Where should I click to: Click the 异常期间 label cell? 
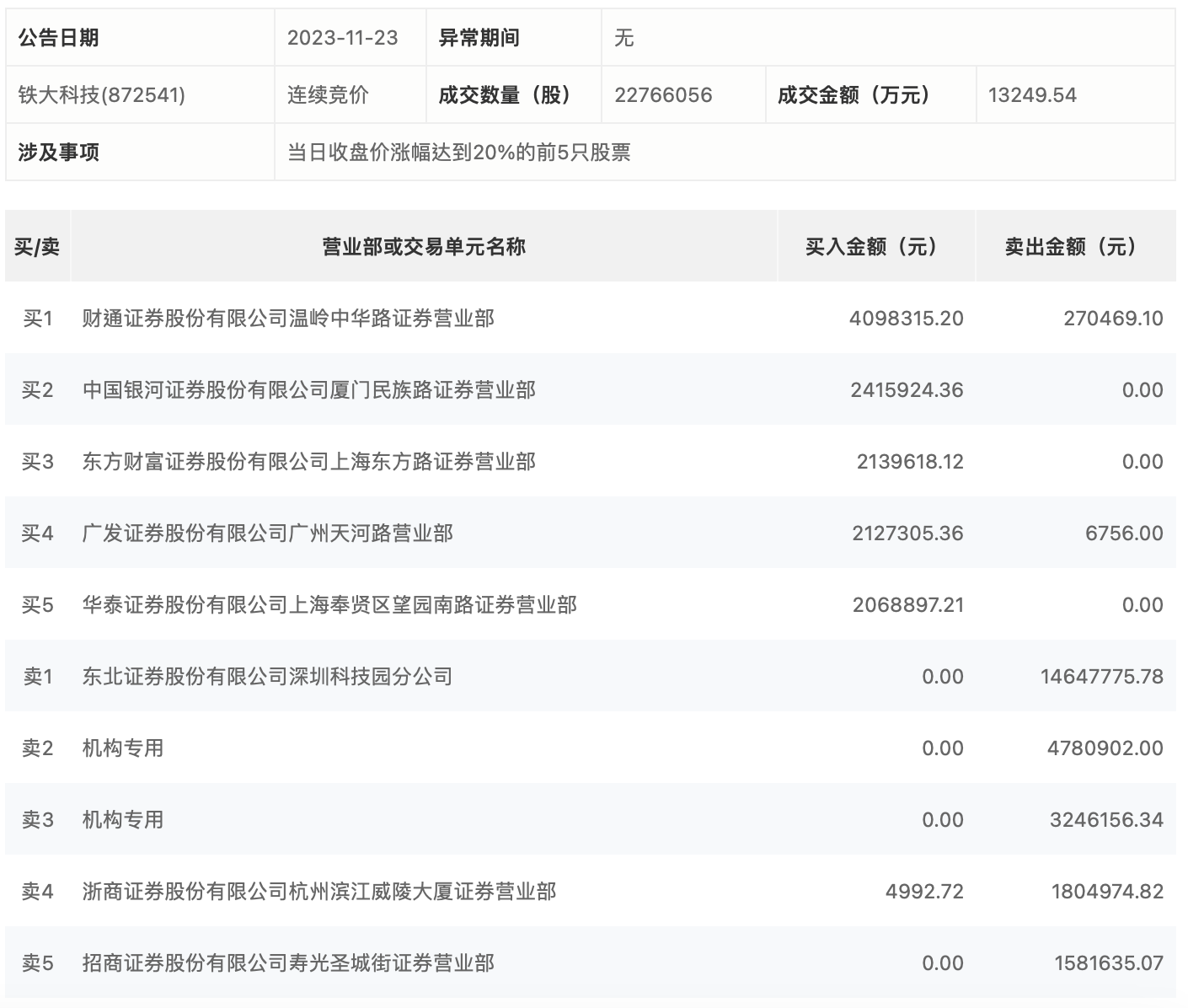point(514,38)
